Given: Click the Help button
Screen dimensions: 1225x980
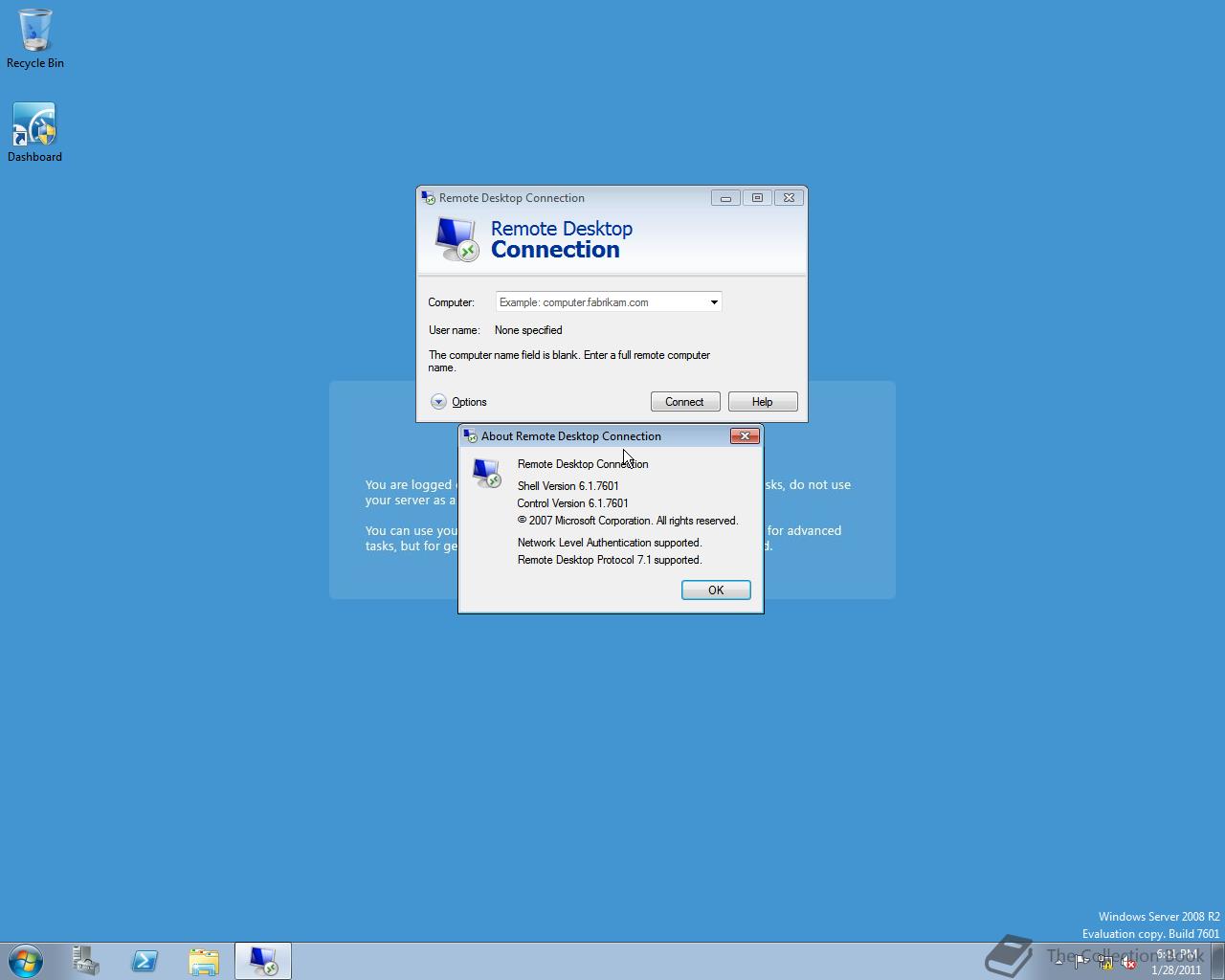Looking at the screenshot, I should pos(763,402).
